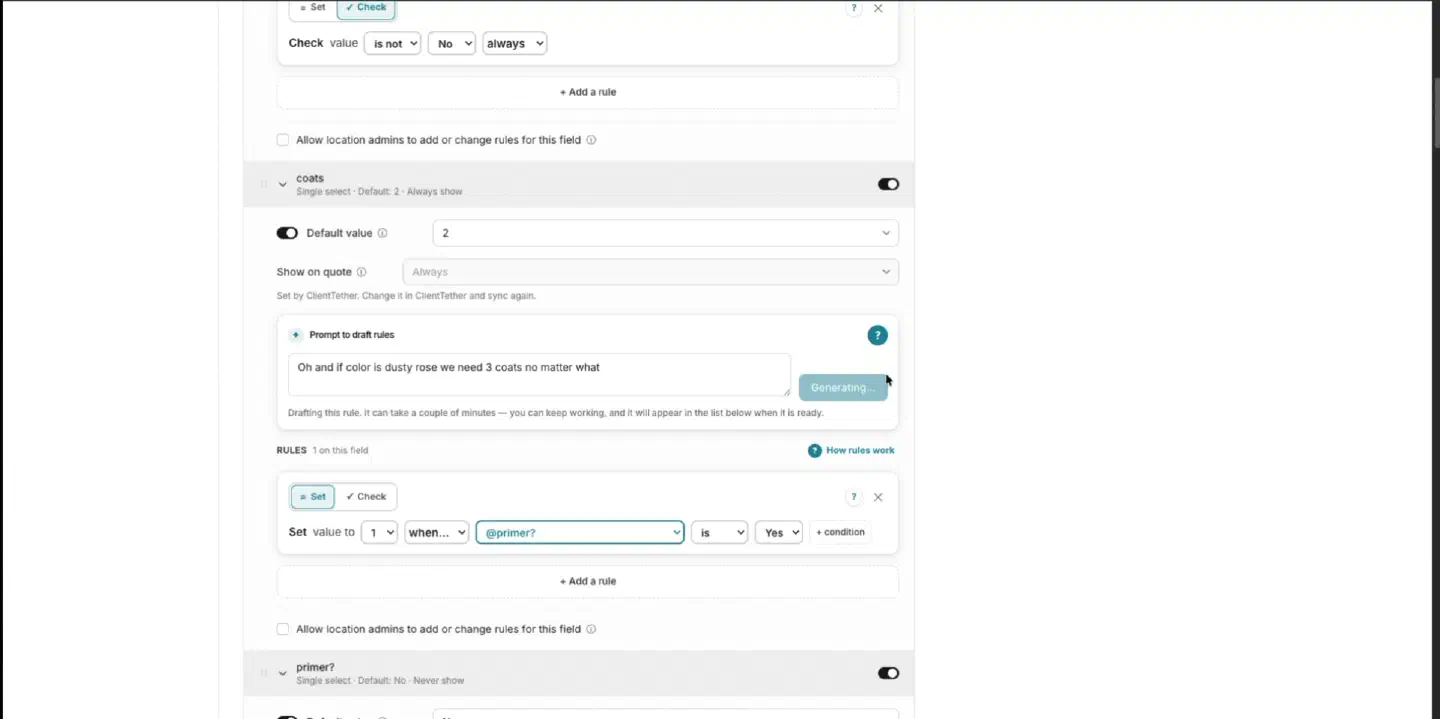
Task: Click the dusty rose prompt text box
Action: [540, 375]
